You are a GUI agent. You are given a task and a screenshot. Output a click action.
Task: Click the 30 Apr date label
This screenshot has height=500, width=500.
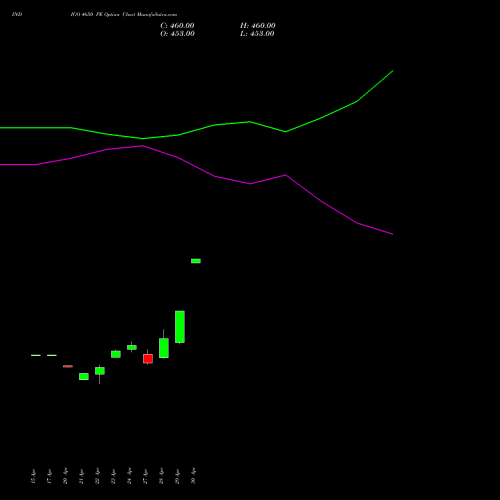(x=194, y=476)
